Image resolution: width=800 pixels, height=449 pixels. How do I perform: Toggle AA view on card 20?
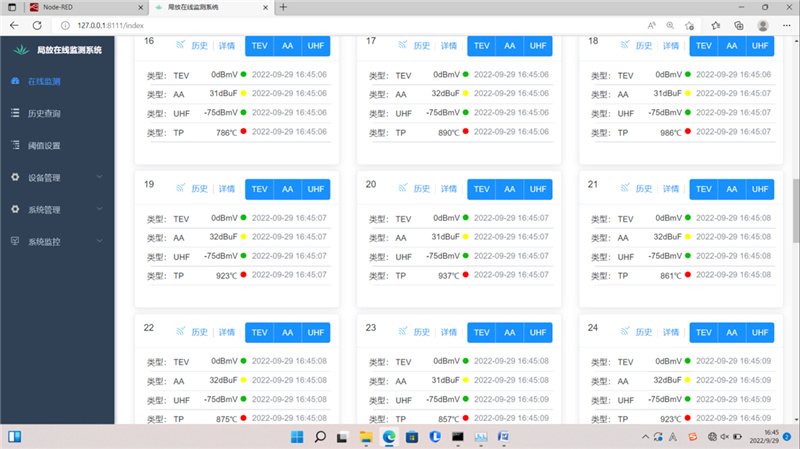point(509,189)
